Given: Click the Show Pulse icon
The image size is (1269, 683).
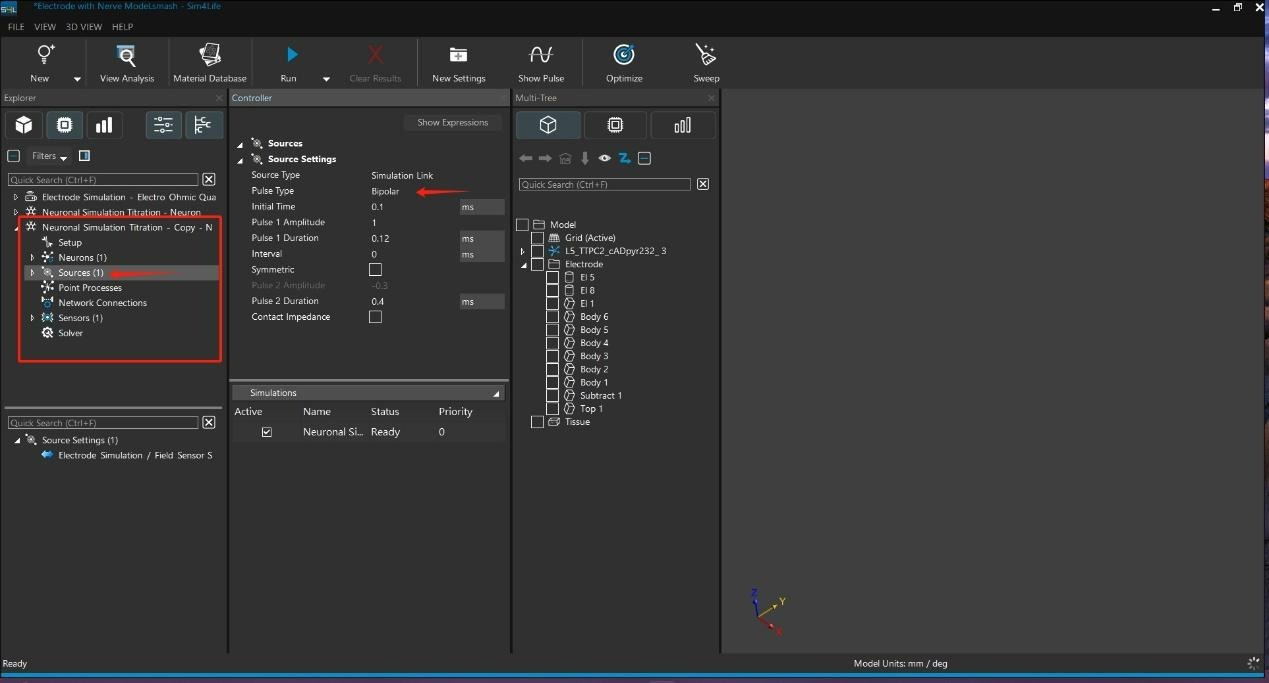Looking at the screenshot, I should [541, 55].
